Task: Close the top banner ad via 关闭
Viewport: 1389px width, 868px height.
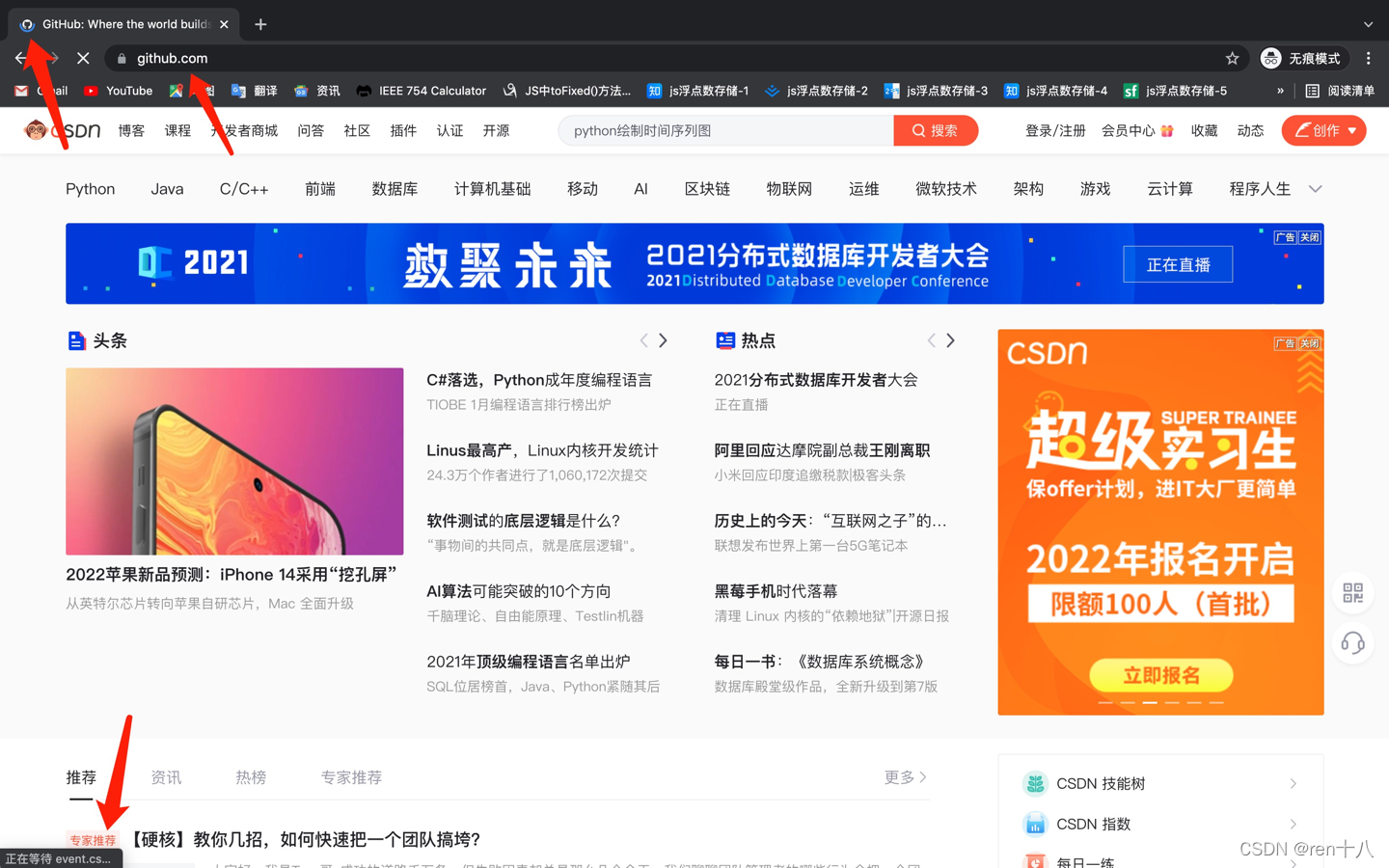Action: 1309,237
